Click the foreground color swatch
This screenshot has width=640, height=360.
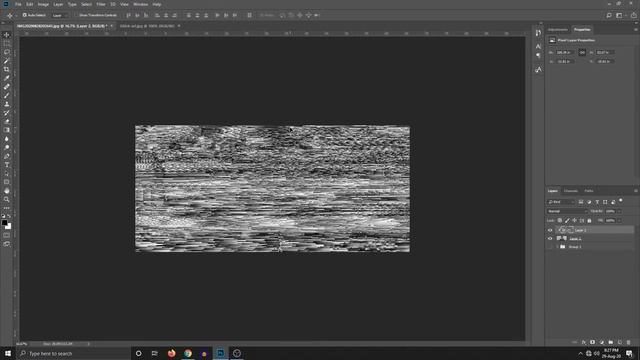[x=4, y=222]
